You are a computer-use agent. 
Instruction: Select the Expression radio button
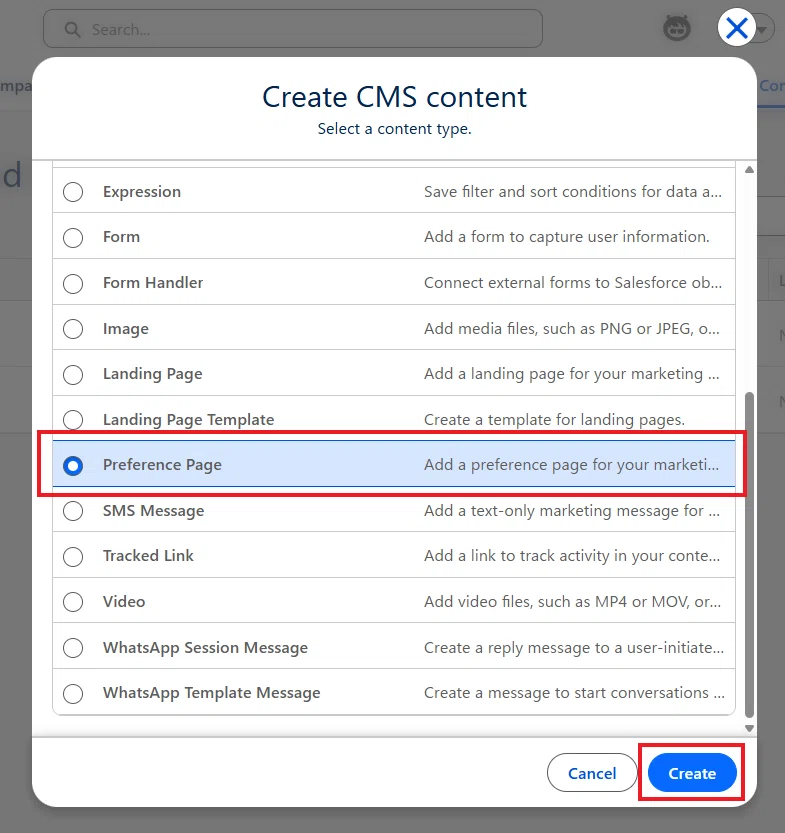click(x=73, y=192)
